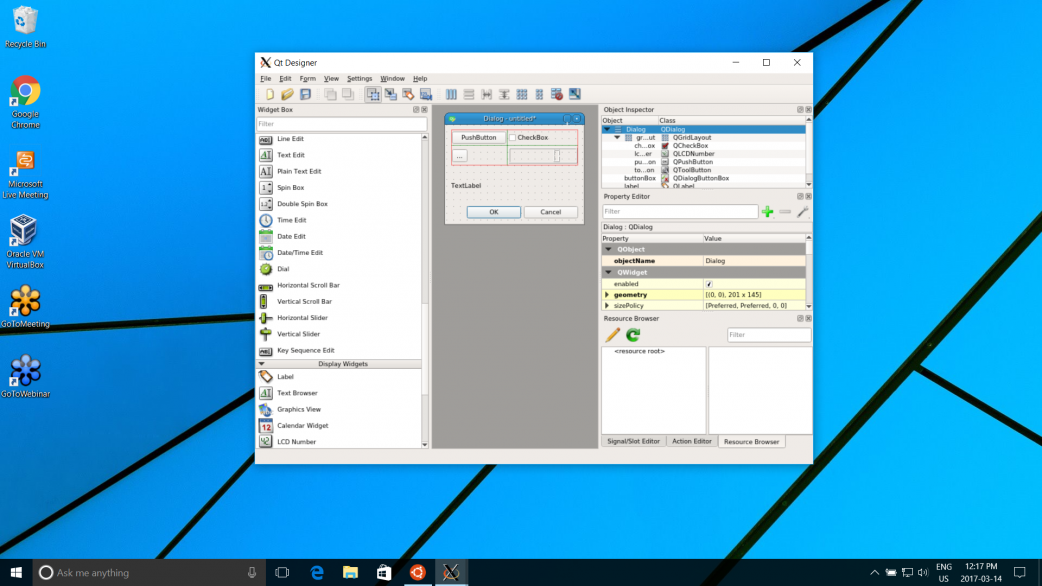Viewport: 1042px width, 586px height.
Task: Add a dynamic property with the green plus
Action: [768, 212]
